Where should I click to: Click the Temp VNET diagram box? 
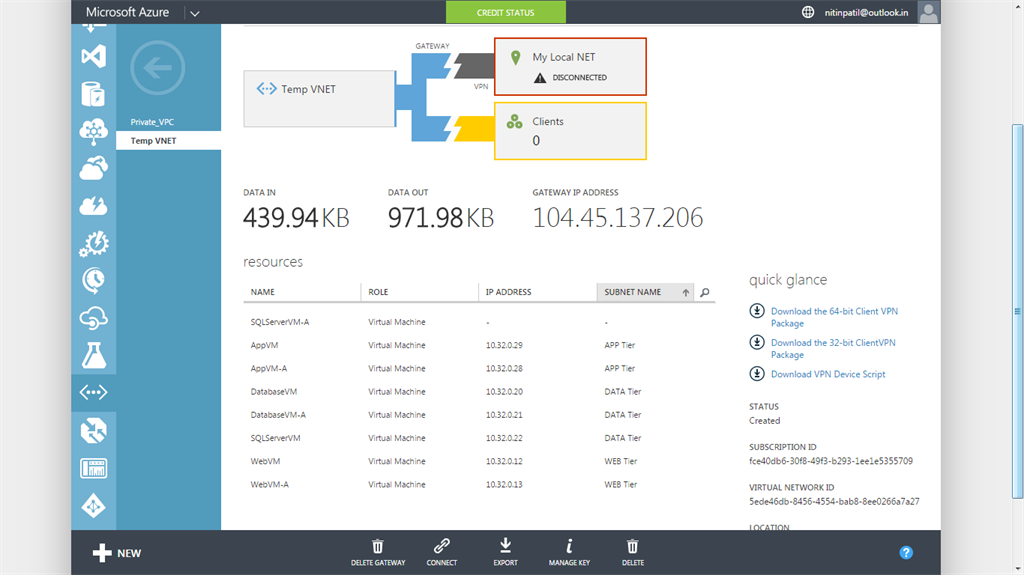coord(319,99)
